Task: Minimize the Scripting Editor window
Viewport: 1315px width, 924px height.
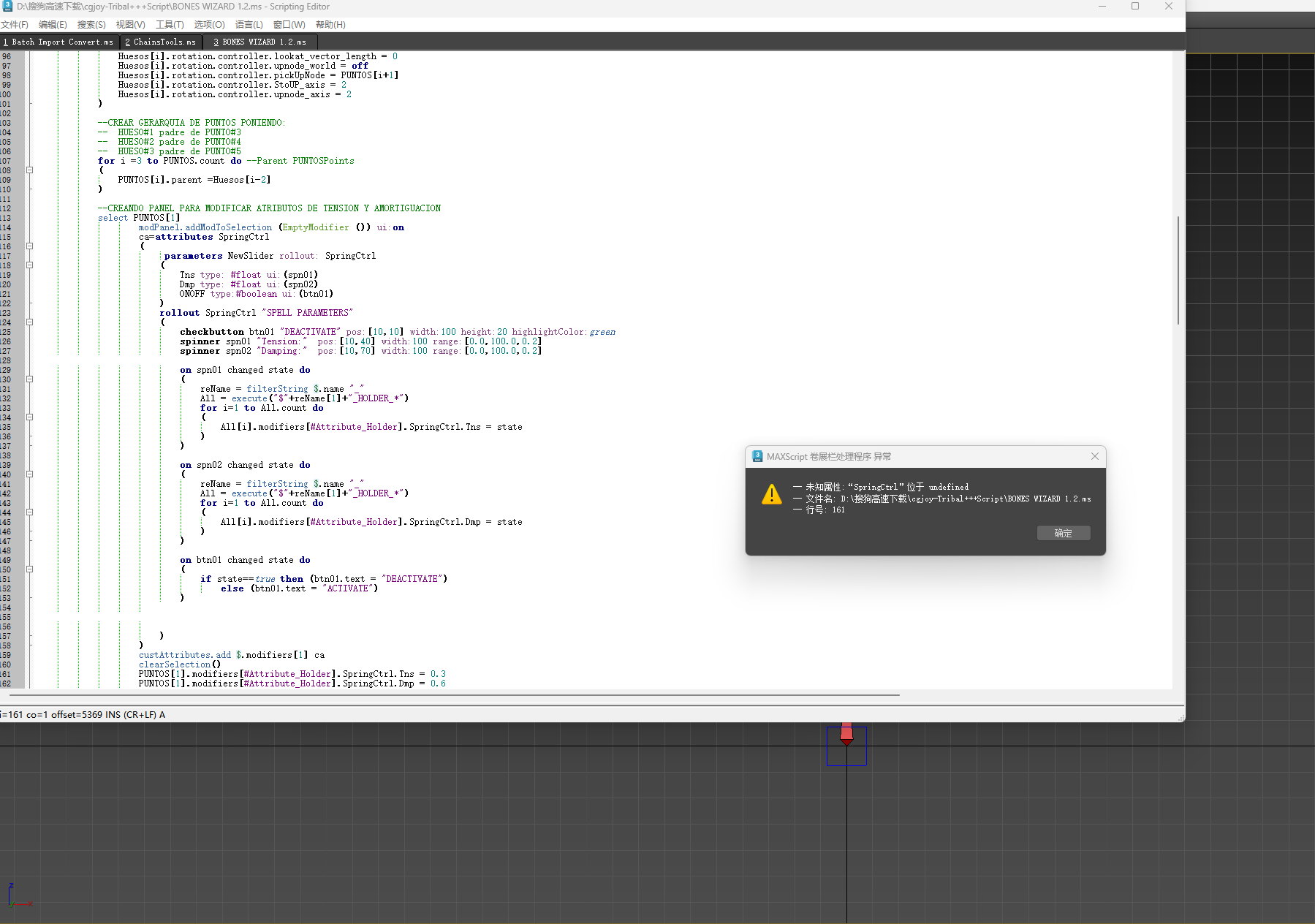Action: tap(1102, 7)
